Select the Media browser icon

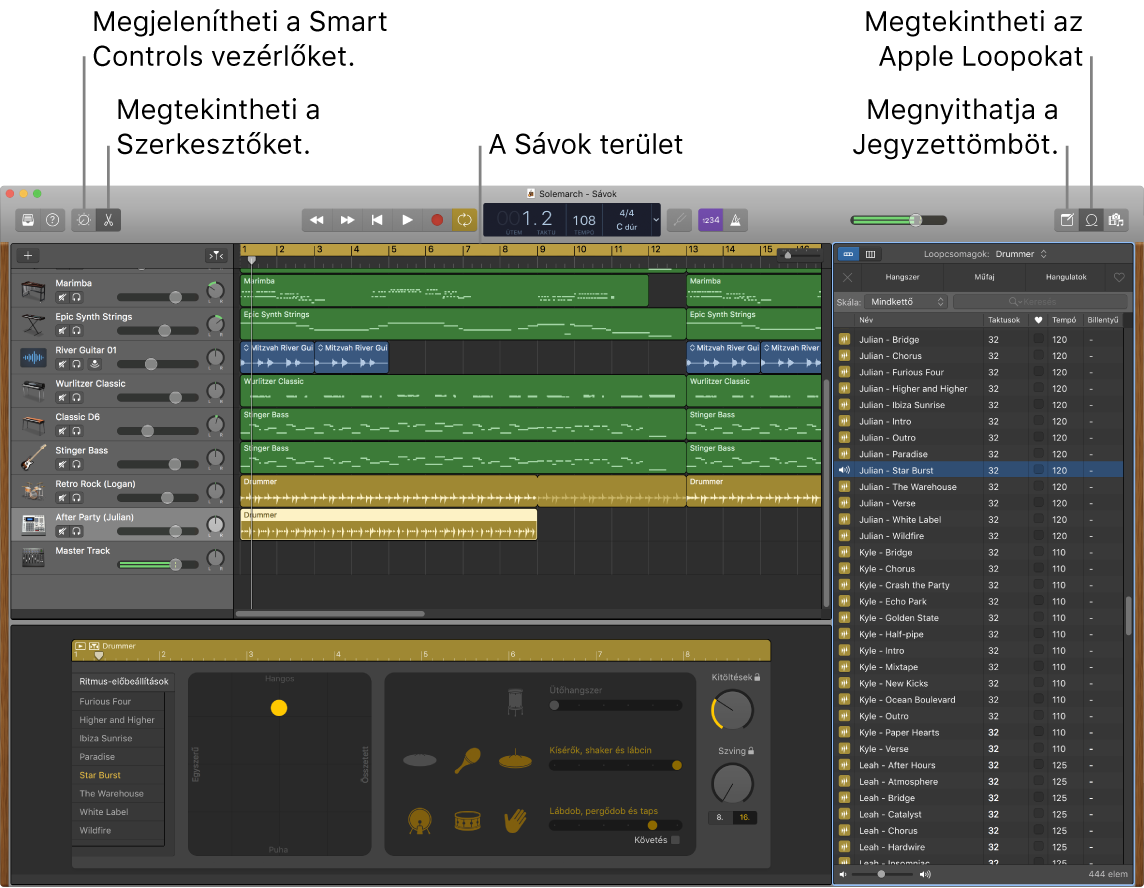click(1117, 220)
